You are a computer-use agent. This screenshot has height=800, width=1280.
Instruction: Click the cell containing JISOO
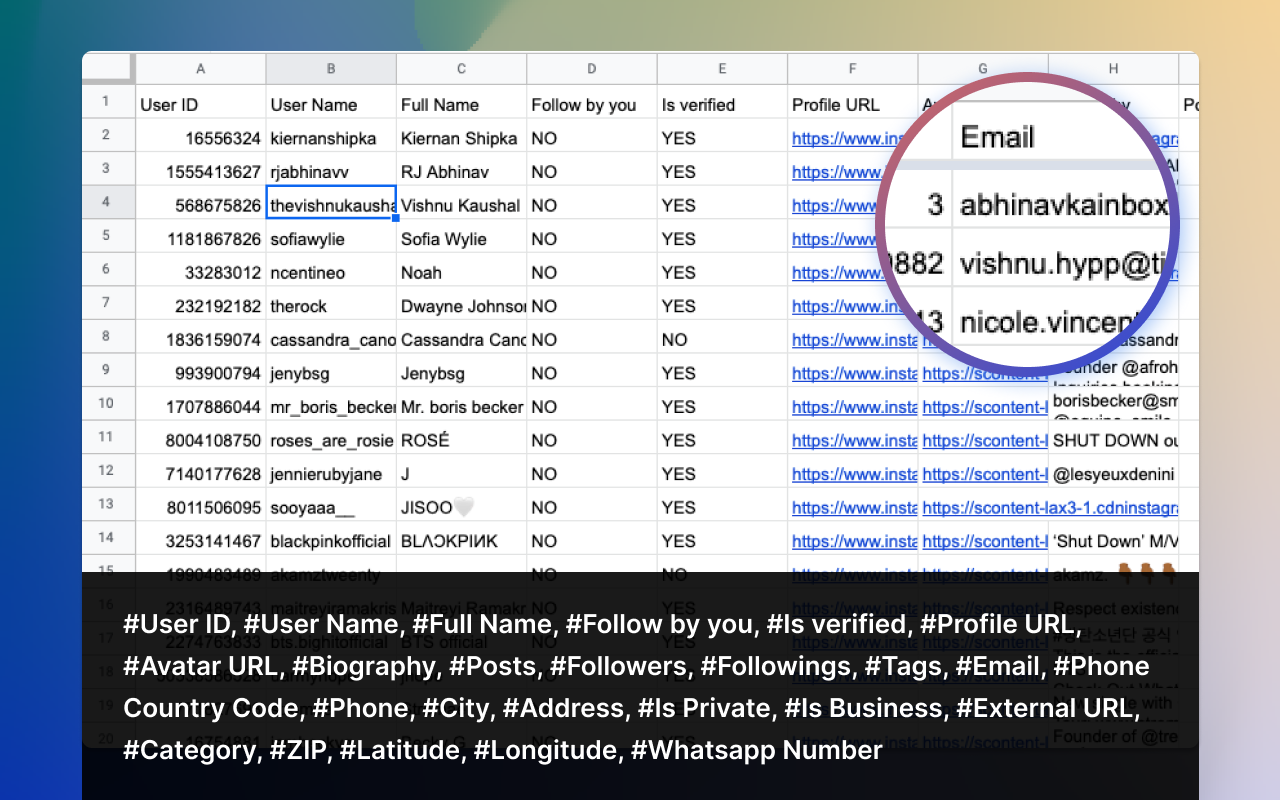click(461, 507)
